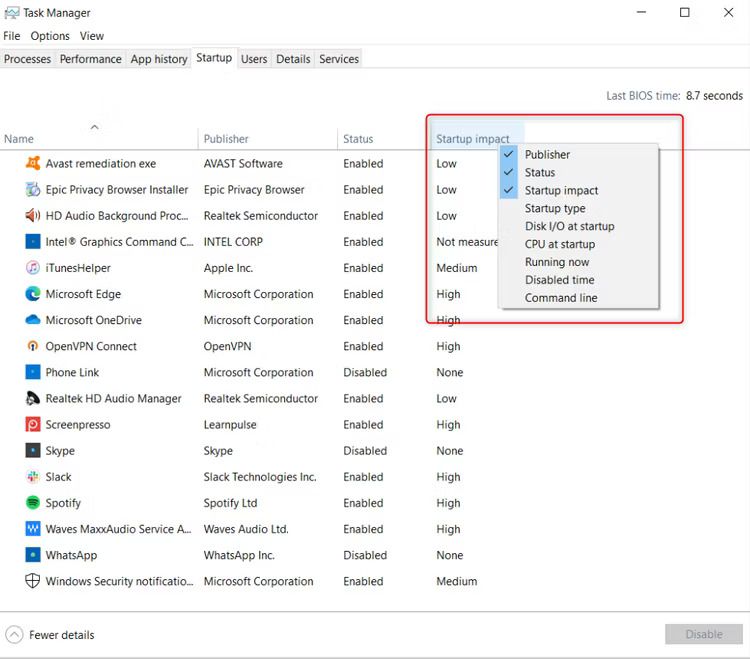Click the Slack icon

tap(33, 476)
